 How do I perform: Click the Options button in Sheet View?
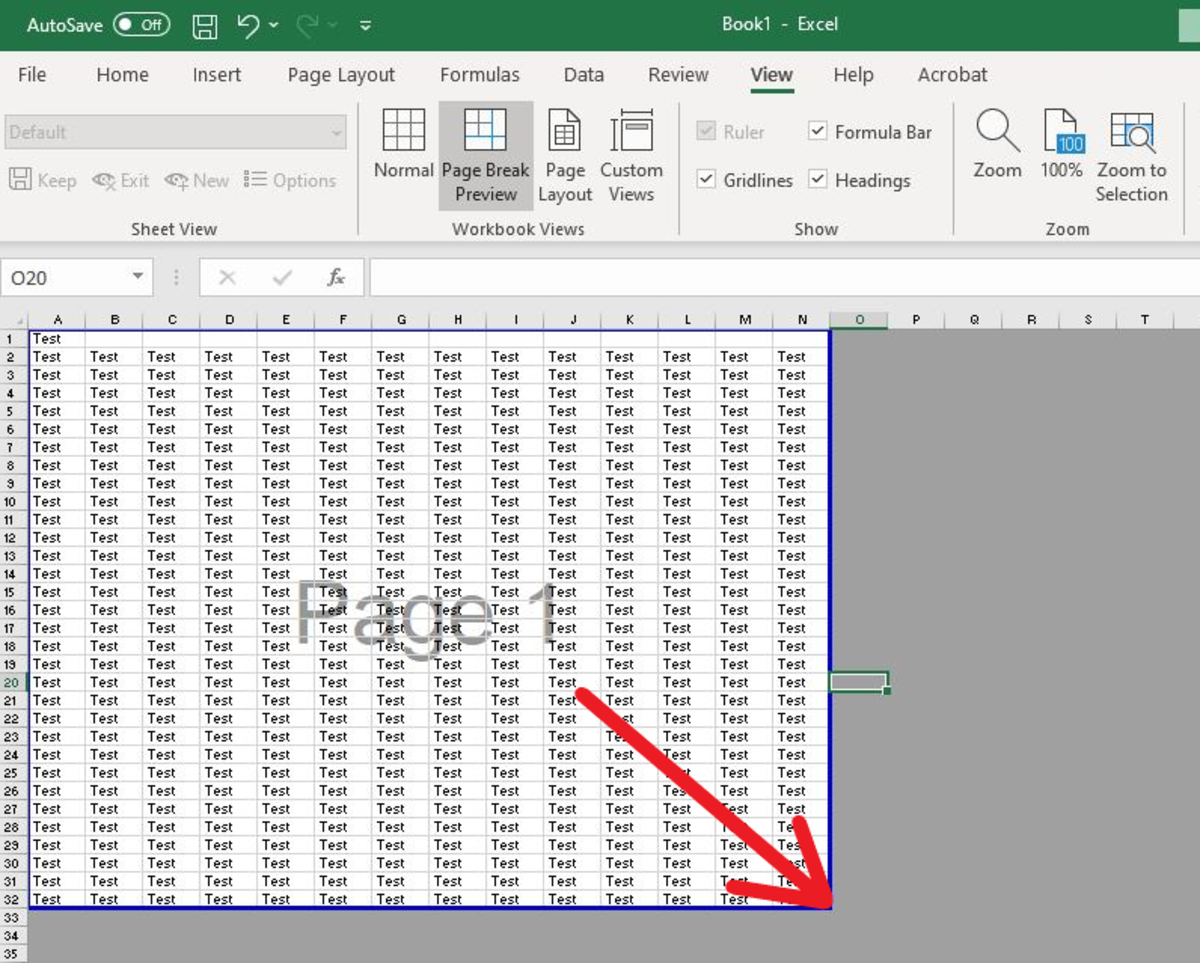coord(290,180)
